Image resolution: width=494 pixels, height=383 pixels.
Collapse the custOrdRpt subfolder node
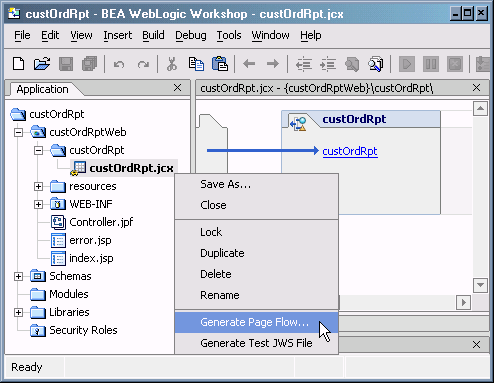coord(38,150)
